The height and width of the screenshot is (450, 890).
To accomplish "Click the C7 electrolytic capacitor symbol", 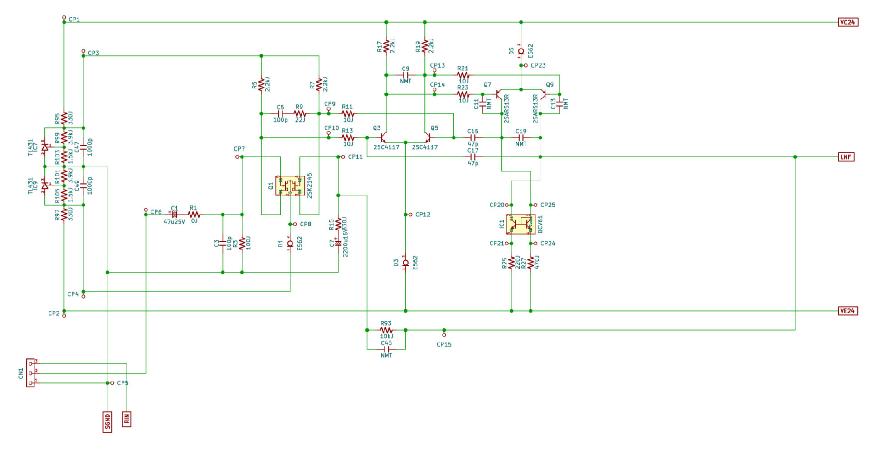I will (338, 243).
